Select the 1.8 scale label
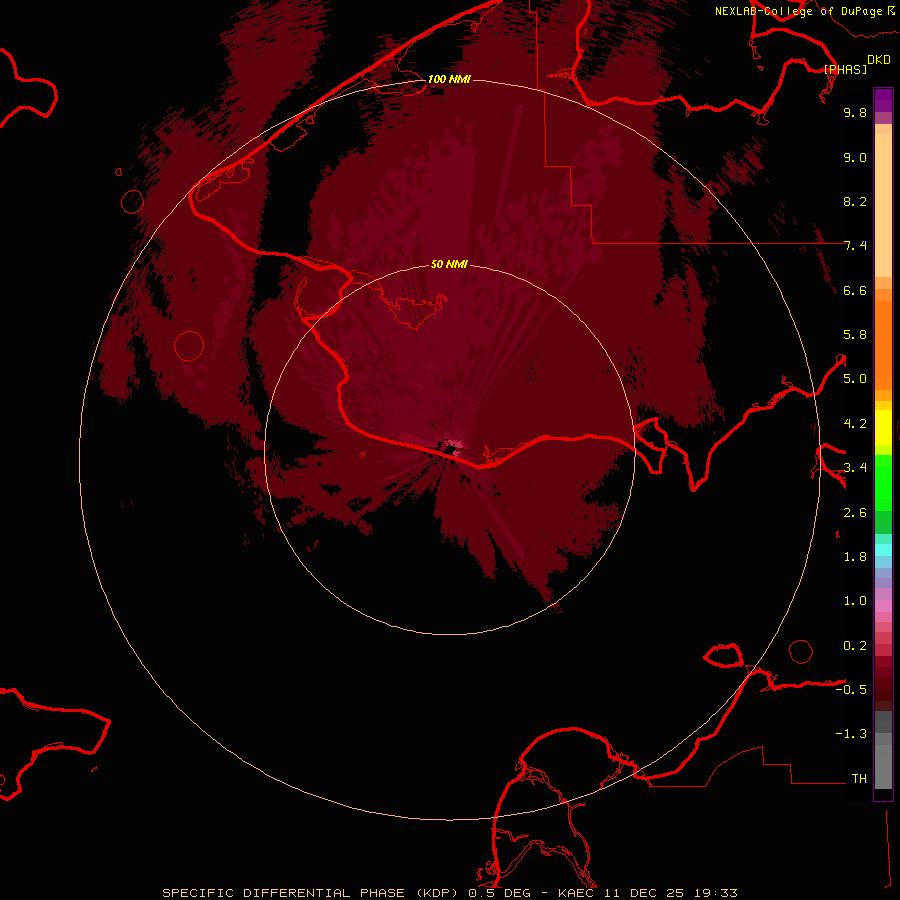 point(855,557)
